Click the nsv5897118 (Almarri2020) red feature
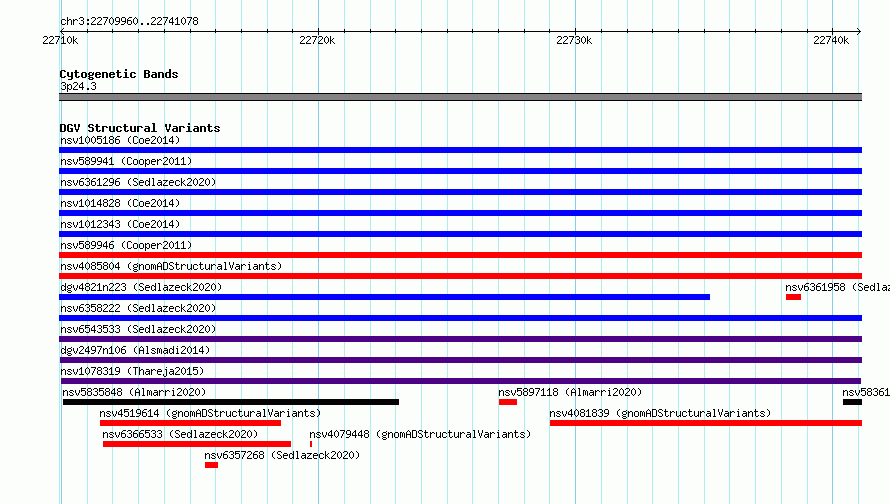Viewport: 890px width, 504px height. [x=508, y=402]
